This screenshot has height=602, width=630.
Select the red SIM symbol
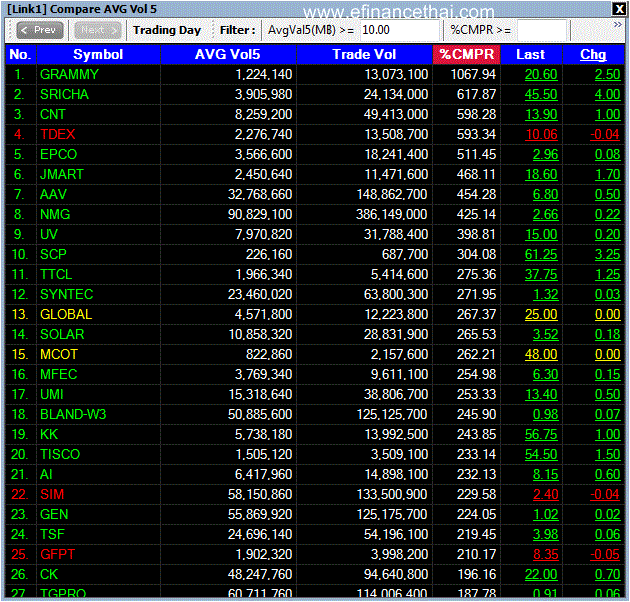coord(52,494)
